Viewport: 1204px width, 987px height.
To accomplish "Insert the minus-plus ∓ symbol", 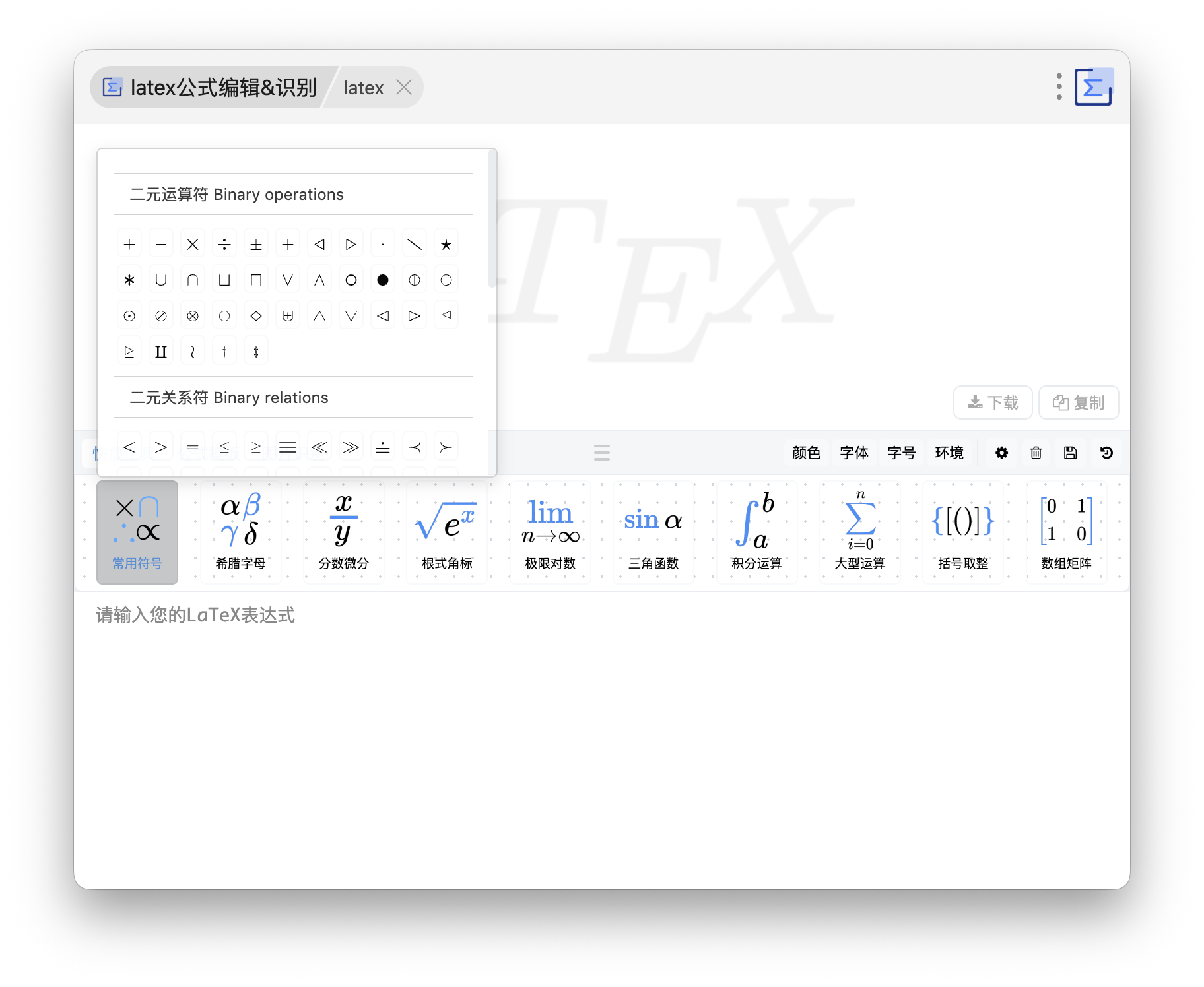I will 288,245.
